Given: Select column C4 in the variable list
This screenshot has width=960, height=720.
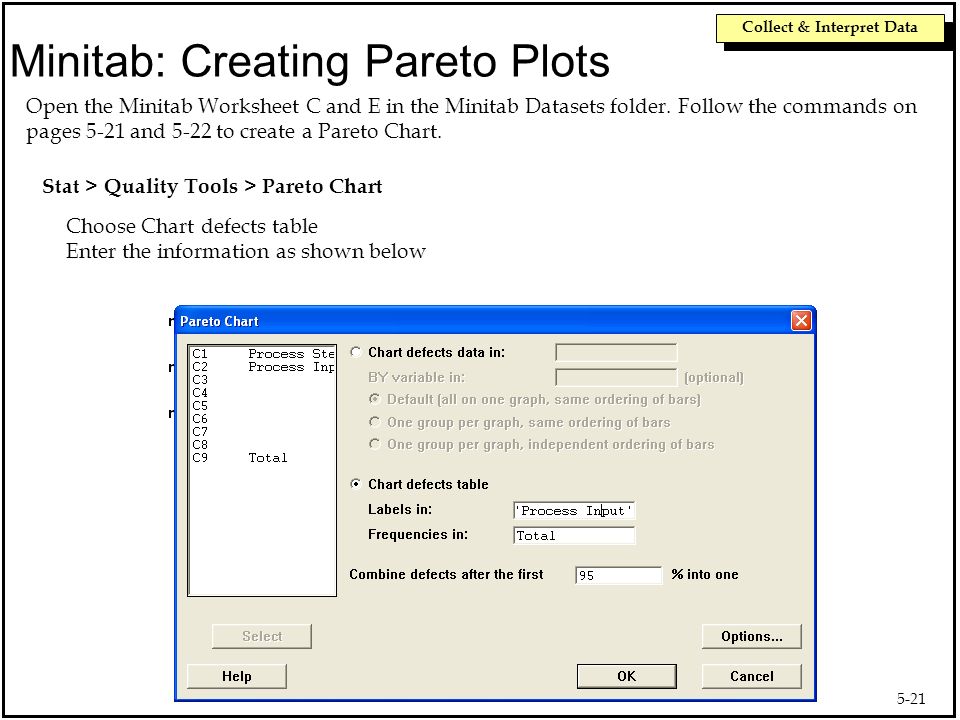Looking at the screenshot, I should (263, 392).
